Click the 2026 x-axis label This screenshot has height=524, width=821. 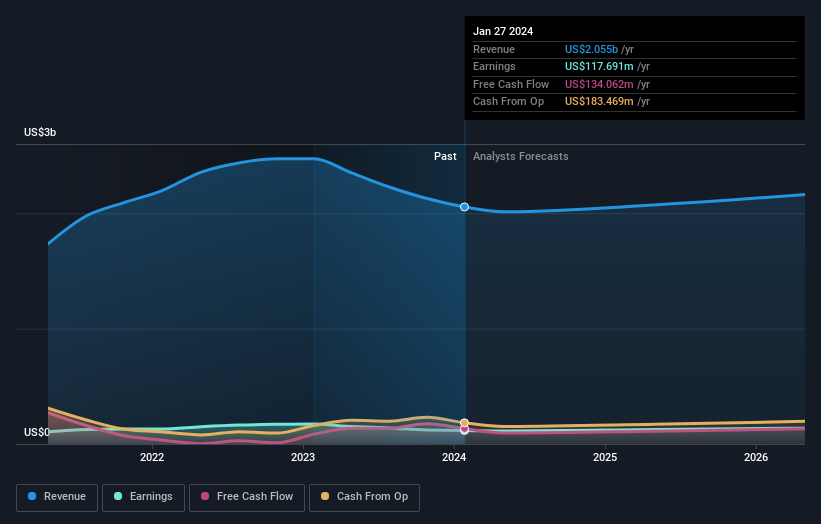(x=756, y=457)
